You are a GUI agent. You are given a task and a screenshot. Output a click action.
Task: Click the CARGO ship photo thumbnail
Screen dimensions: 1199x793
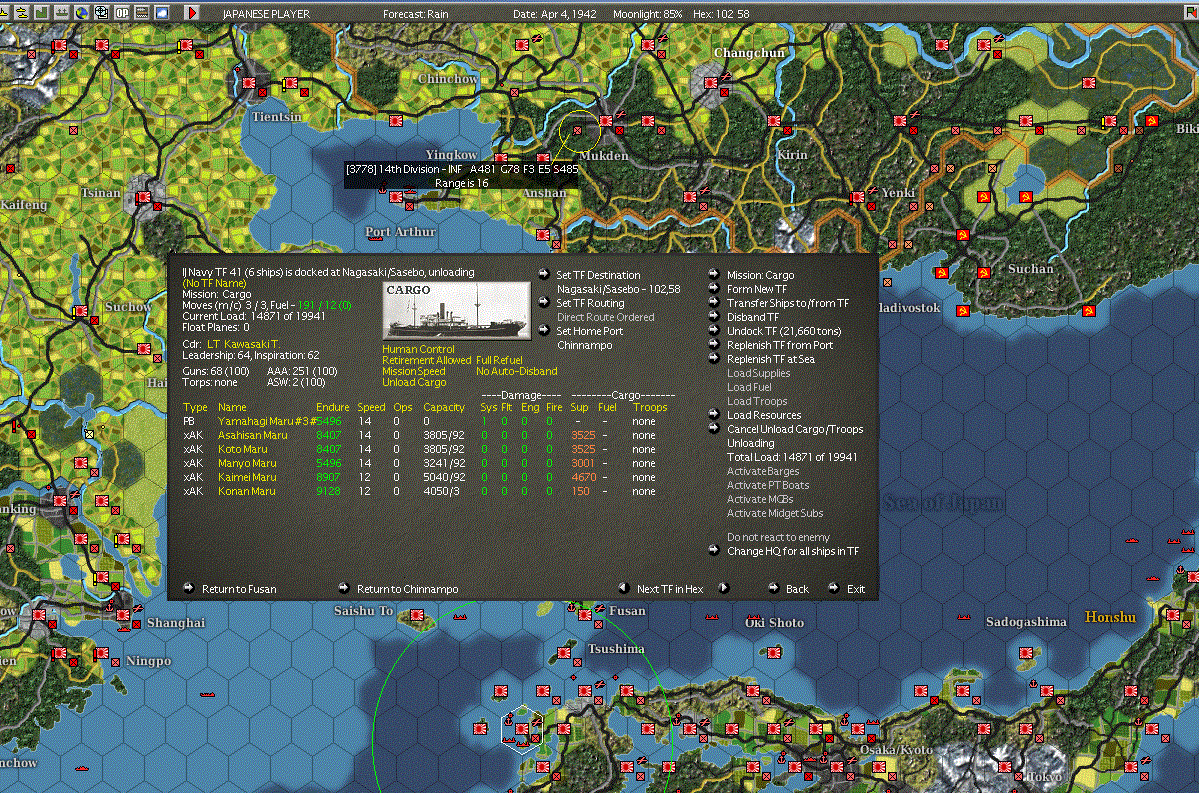click(457, 311)
